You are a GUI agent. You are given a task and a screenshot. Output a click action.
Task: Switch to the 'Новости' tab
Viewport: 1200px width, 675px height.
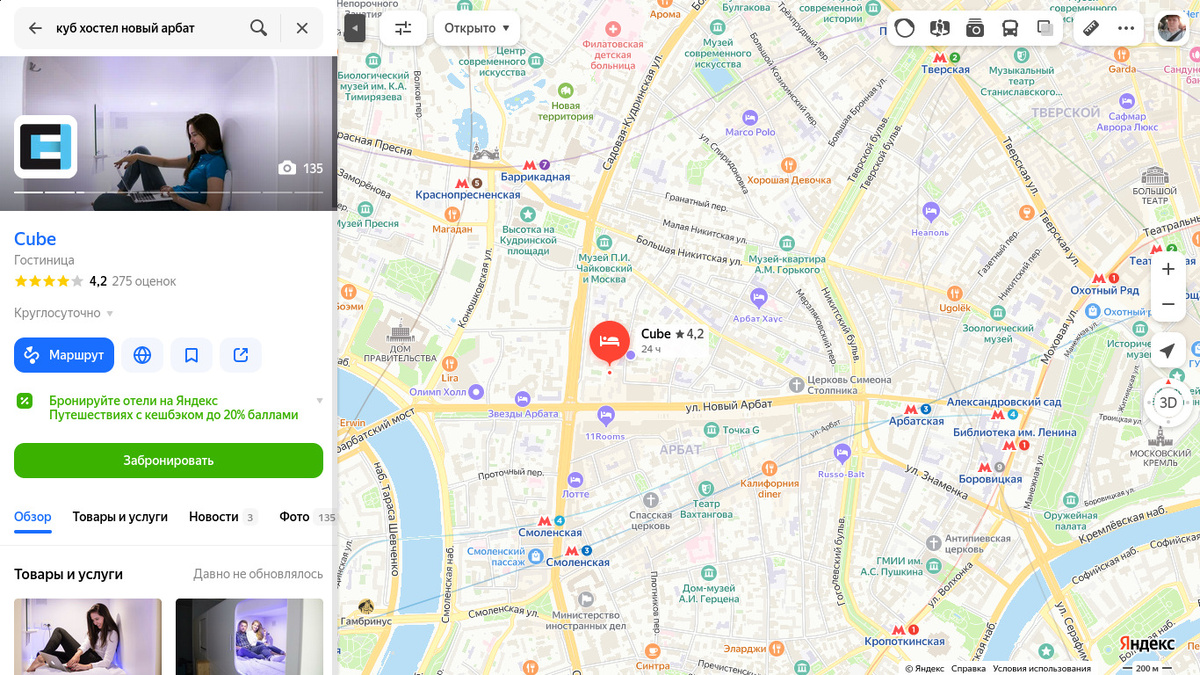222,517
